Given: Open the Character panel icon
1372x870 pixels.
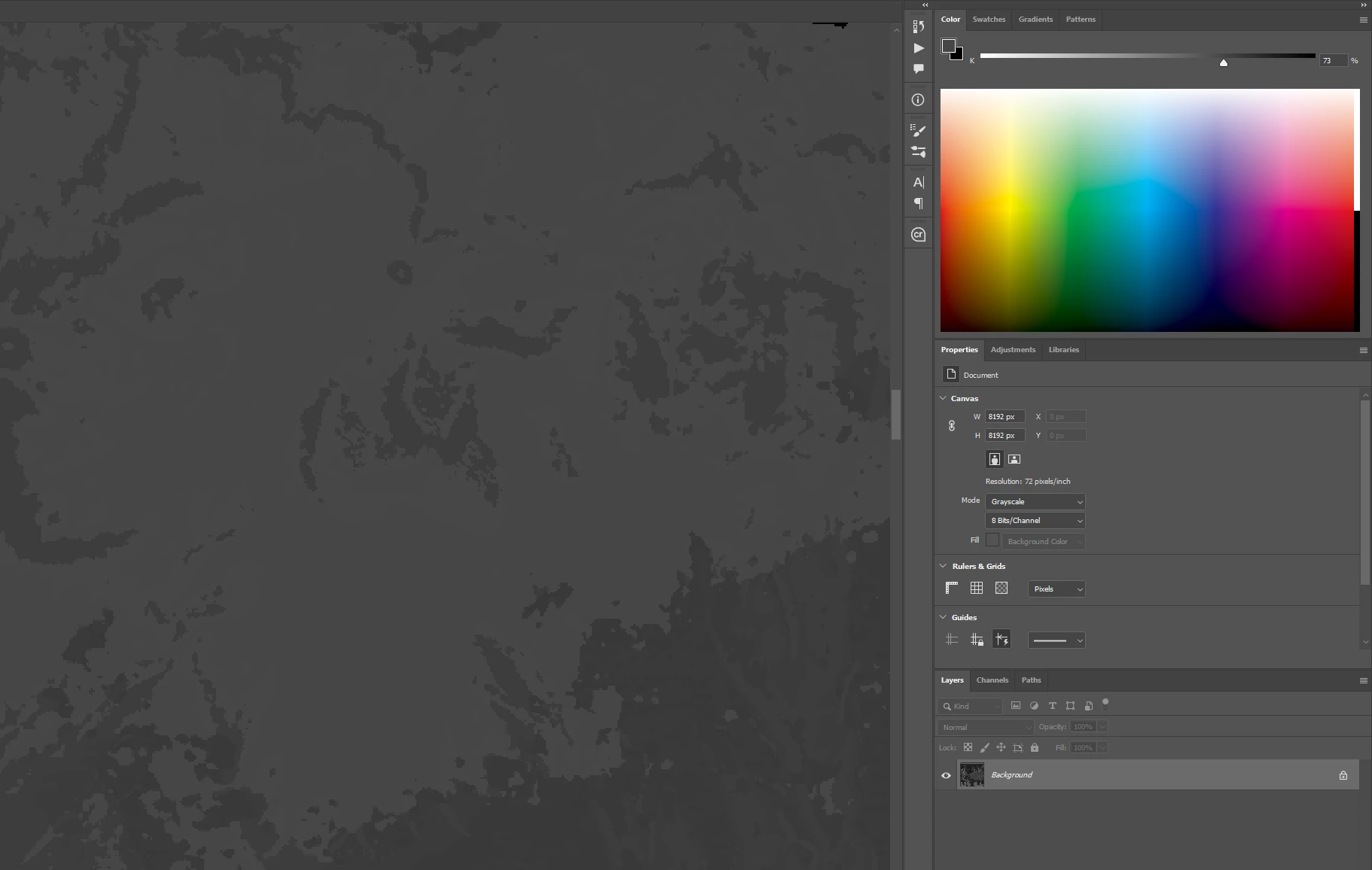Looking at the screenshot, I should (919, 182).
